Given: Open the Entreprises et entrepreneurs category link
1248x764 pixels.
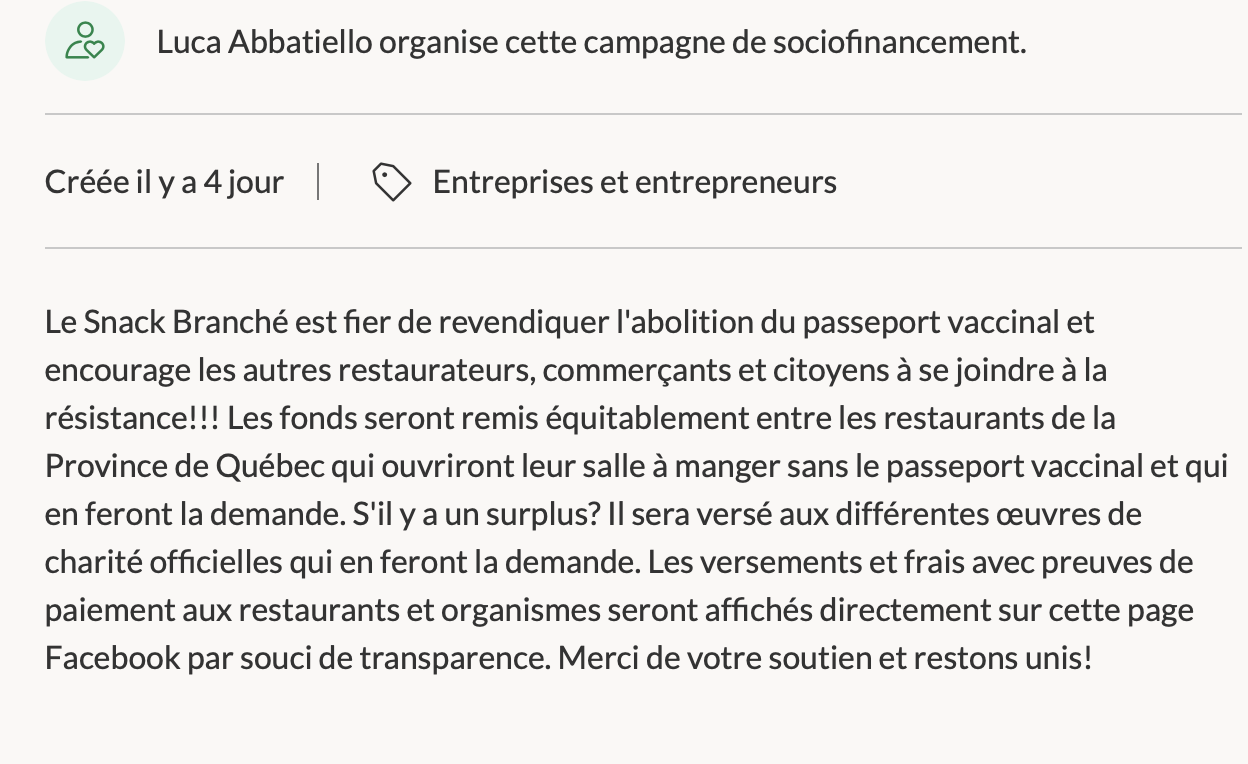Looking at the screenshot, I should point(634,182).
